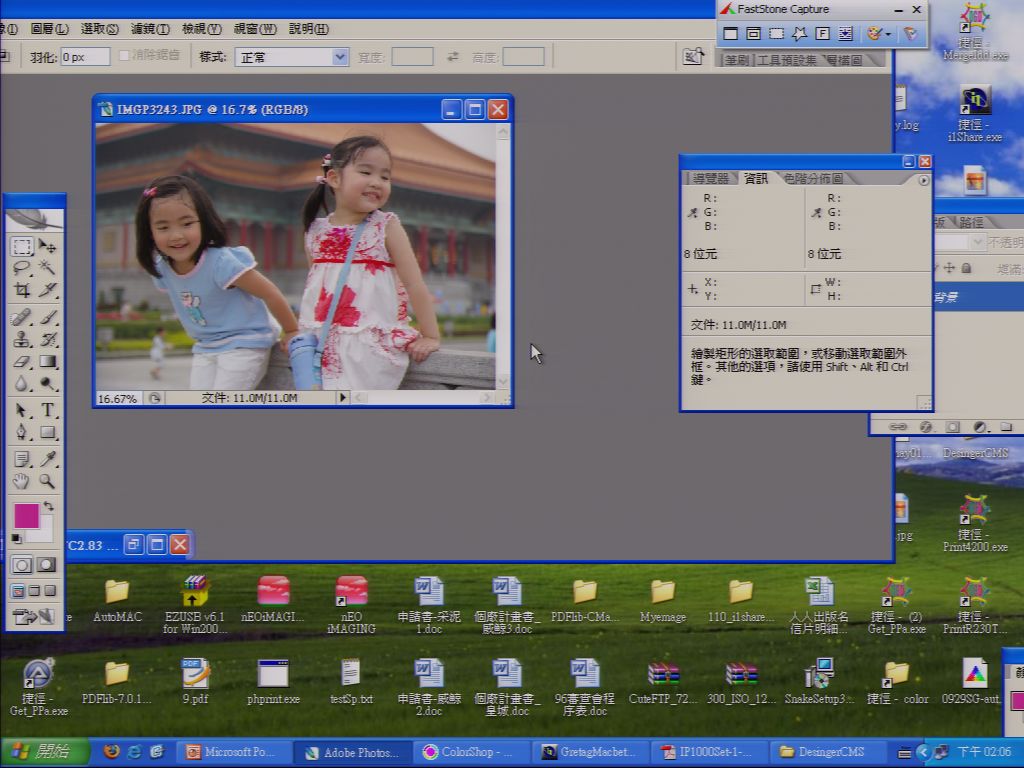The width and height of the screenshot is (1024, 768).
Task: Expand the document status bar arrow menu
Action: 342,397
